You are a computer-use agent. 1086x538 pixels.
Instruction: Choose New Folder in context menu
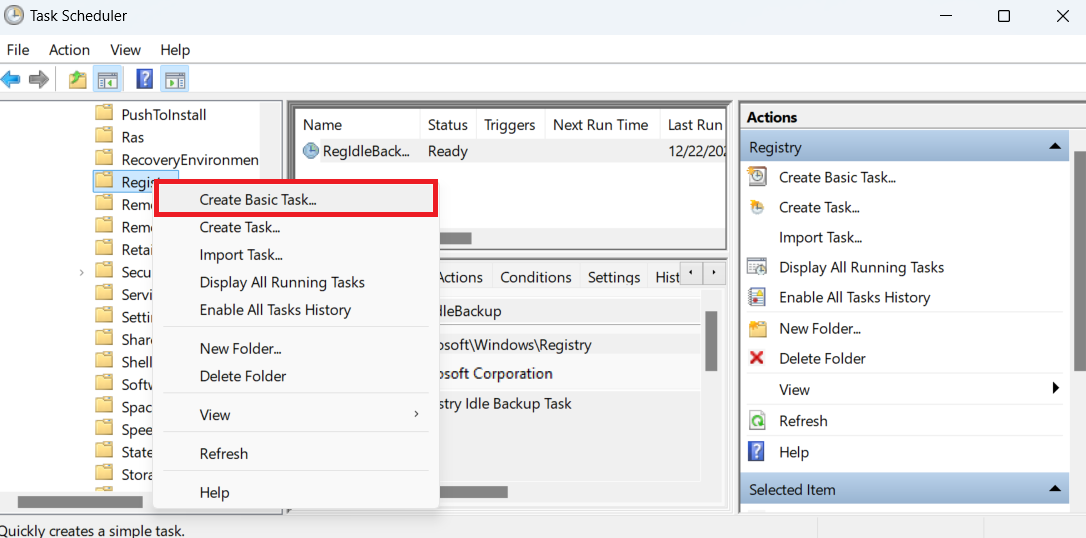[296, 348]
